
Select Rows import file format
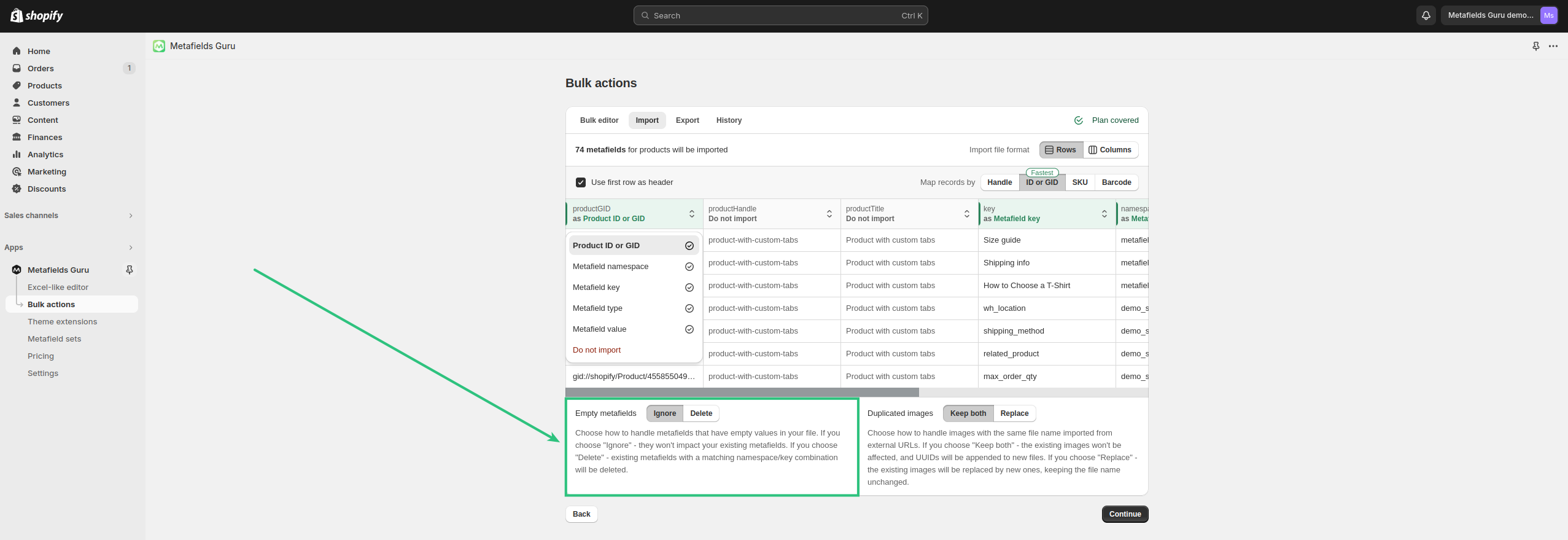[1061, 150]
